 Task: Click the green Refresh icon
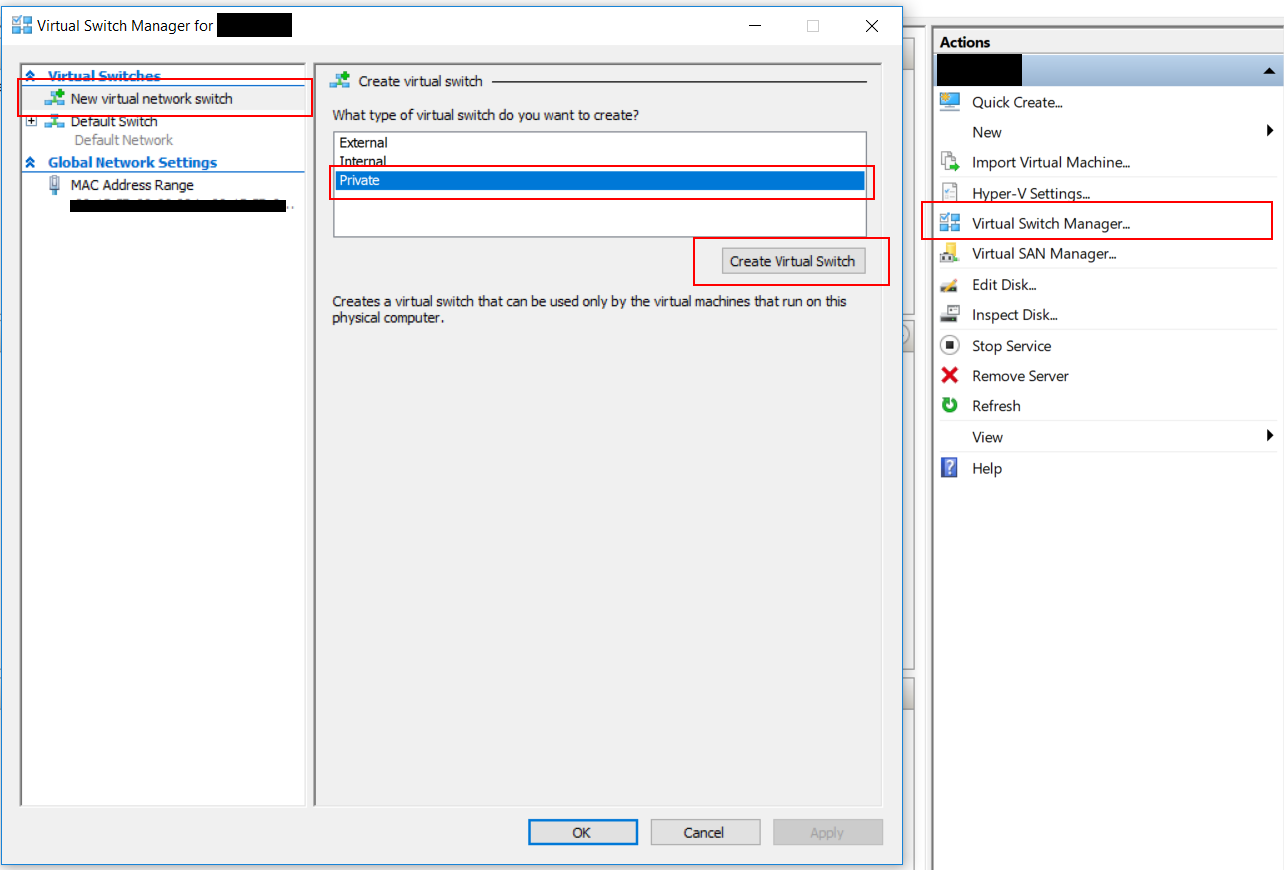950,405
